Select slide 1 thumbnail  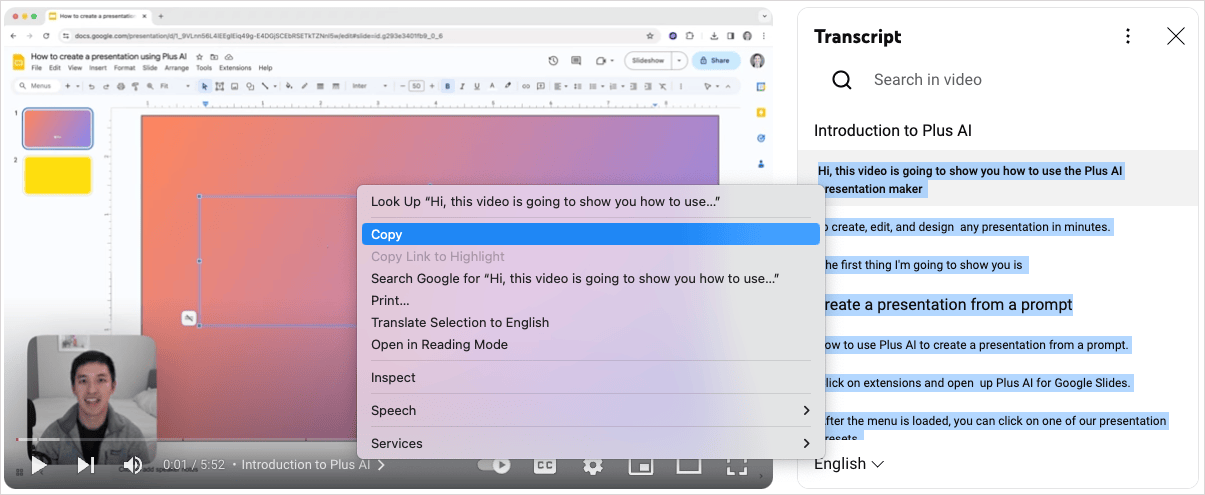pos(58,128)
